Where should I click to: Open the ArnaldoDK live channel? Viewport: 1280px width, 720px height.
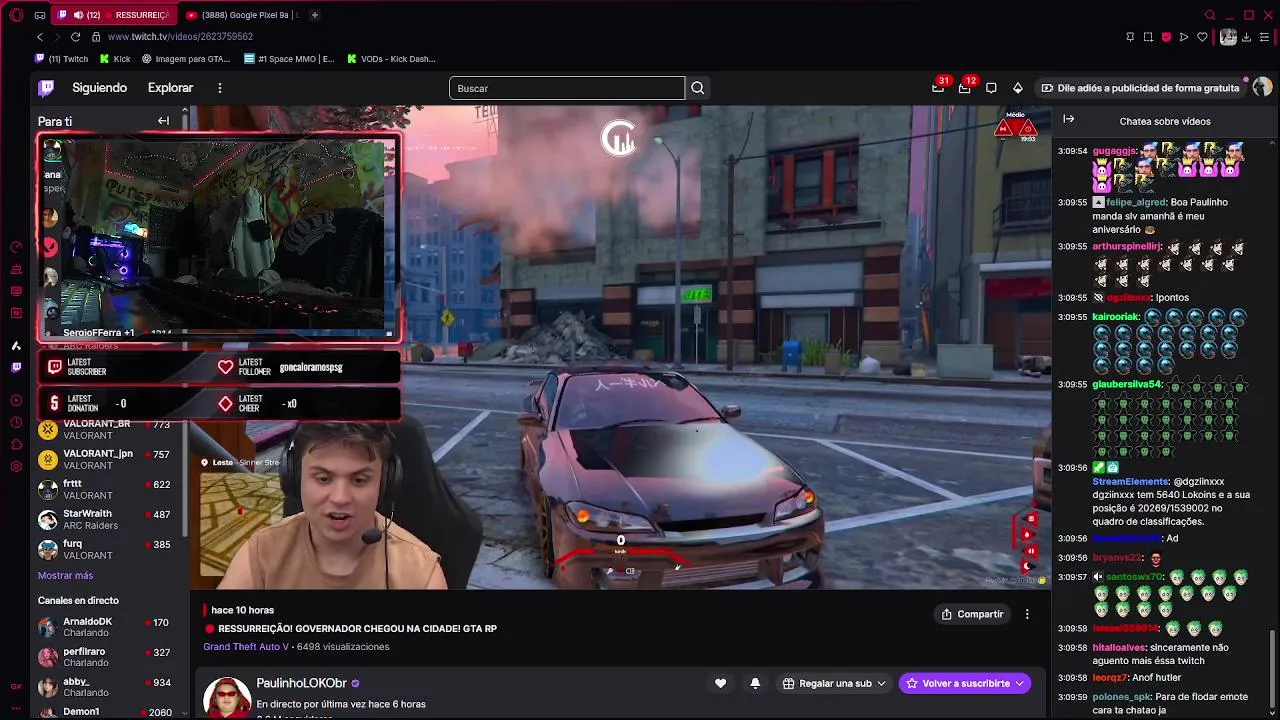110,627
